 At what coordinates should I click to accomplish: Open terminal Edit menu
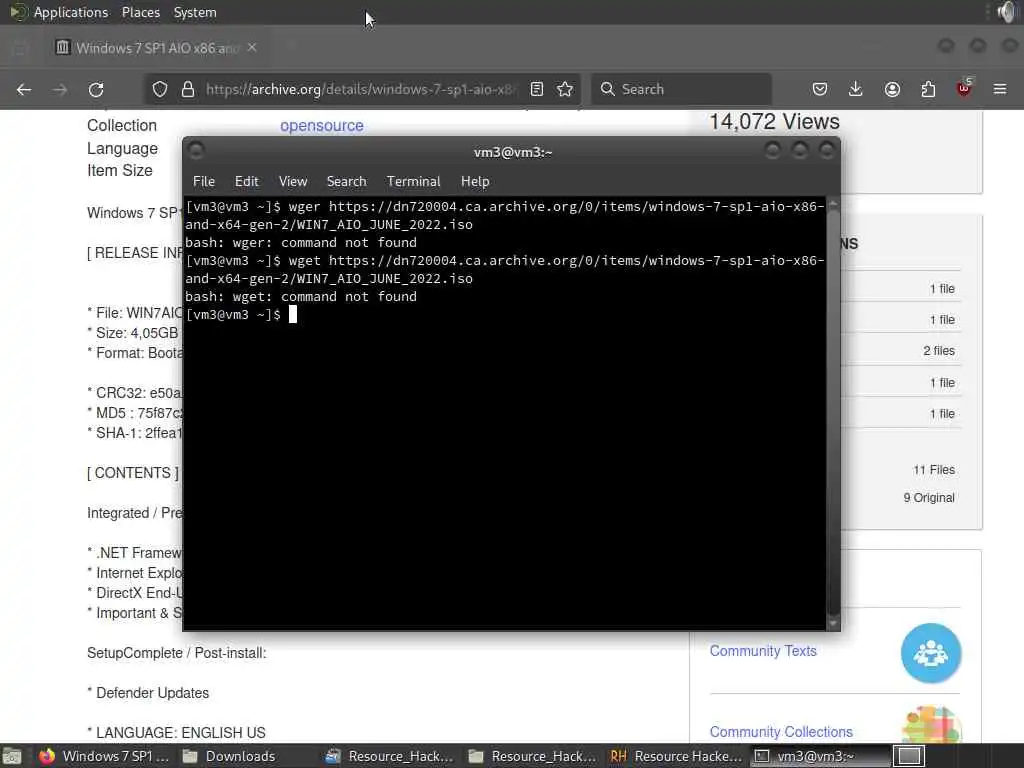(x=247, y=182)
